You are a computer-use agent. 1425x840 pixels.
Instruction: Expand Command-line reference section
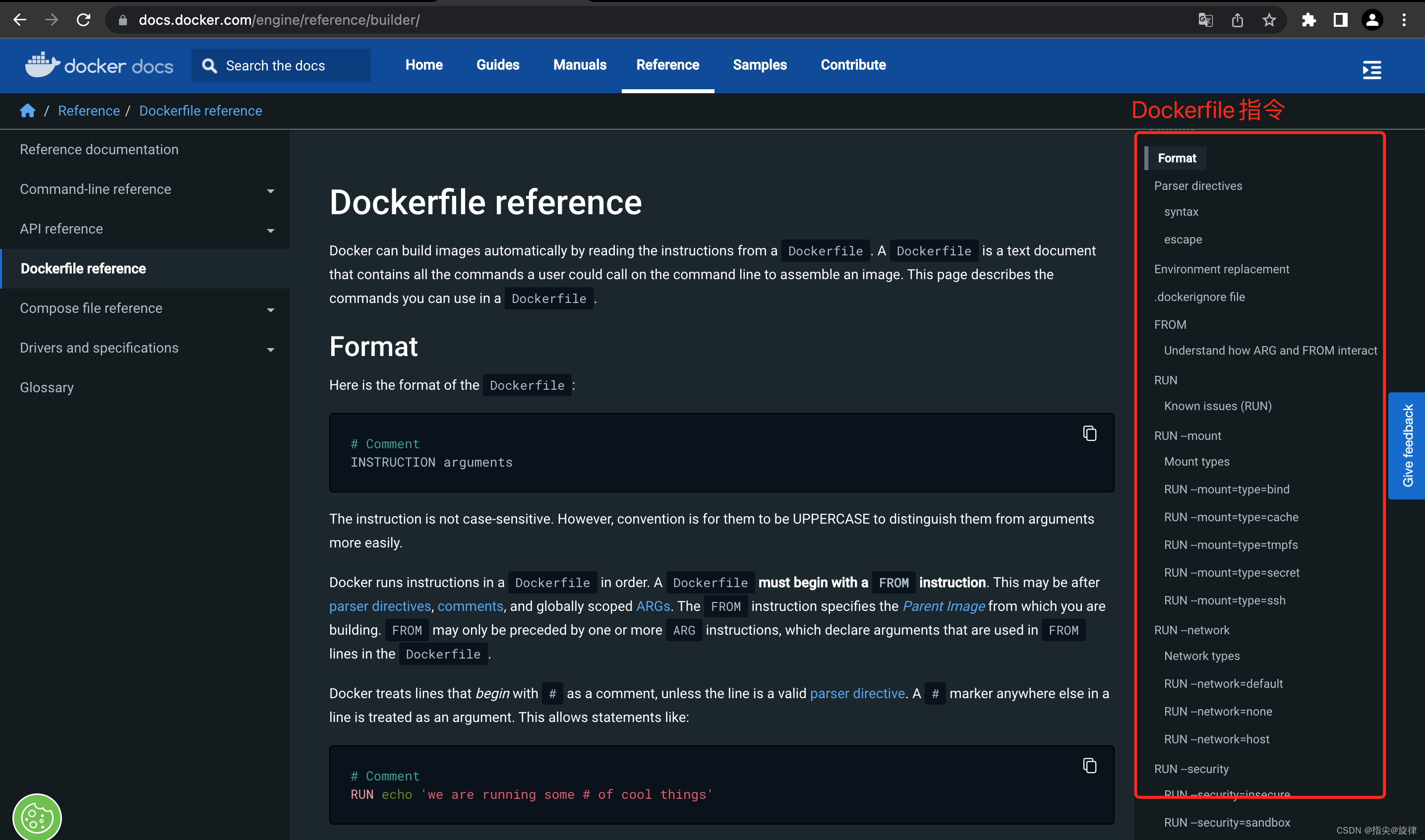click(x=271, y=191)
